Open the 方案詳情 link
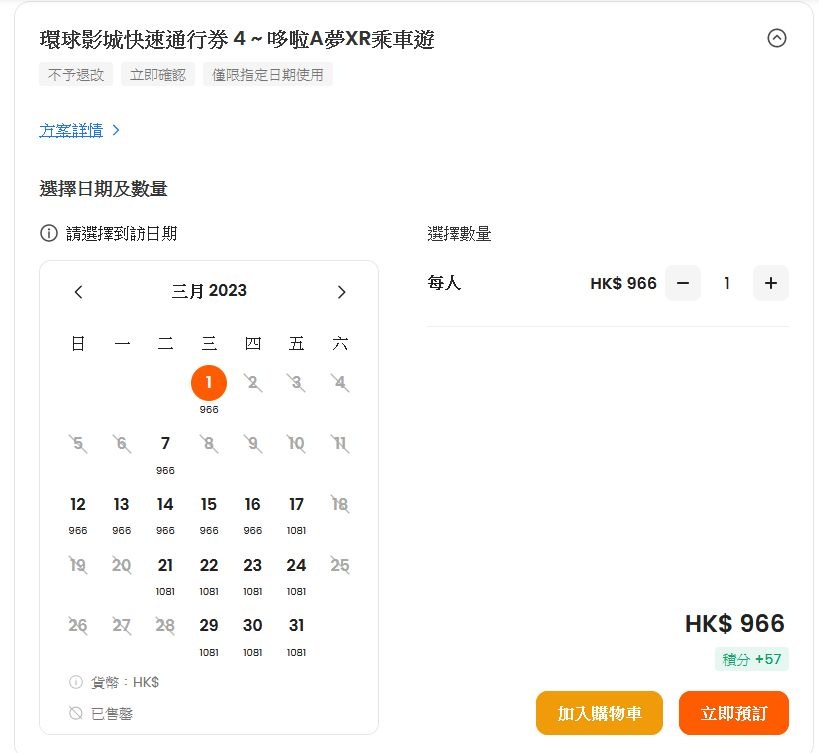Viewport: 819px width, 753px height. point(71,131)
